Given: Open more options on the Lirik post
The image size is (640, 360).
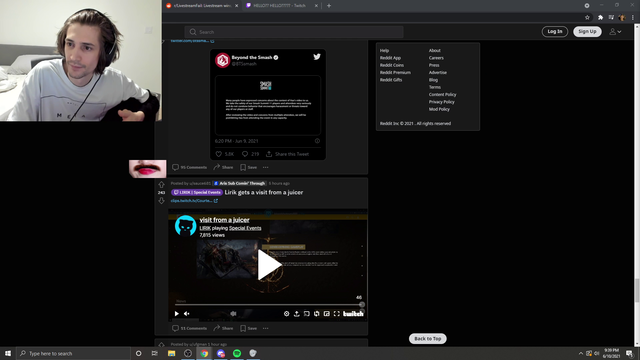Looking at the screenshot, I should click(x=266, y=328).
